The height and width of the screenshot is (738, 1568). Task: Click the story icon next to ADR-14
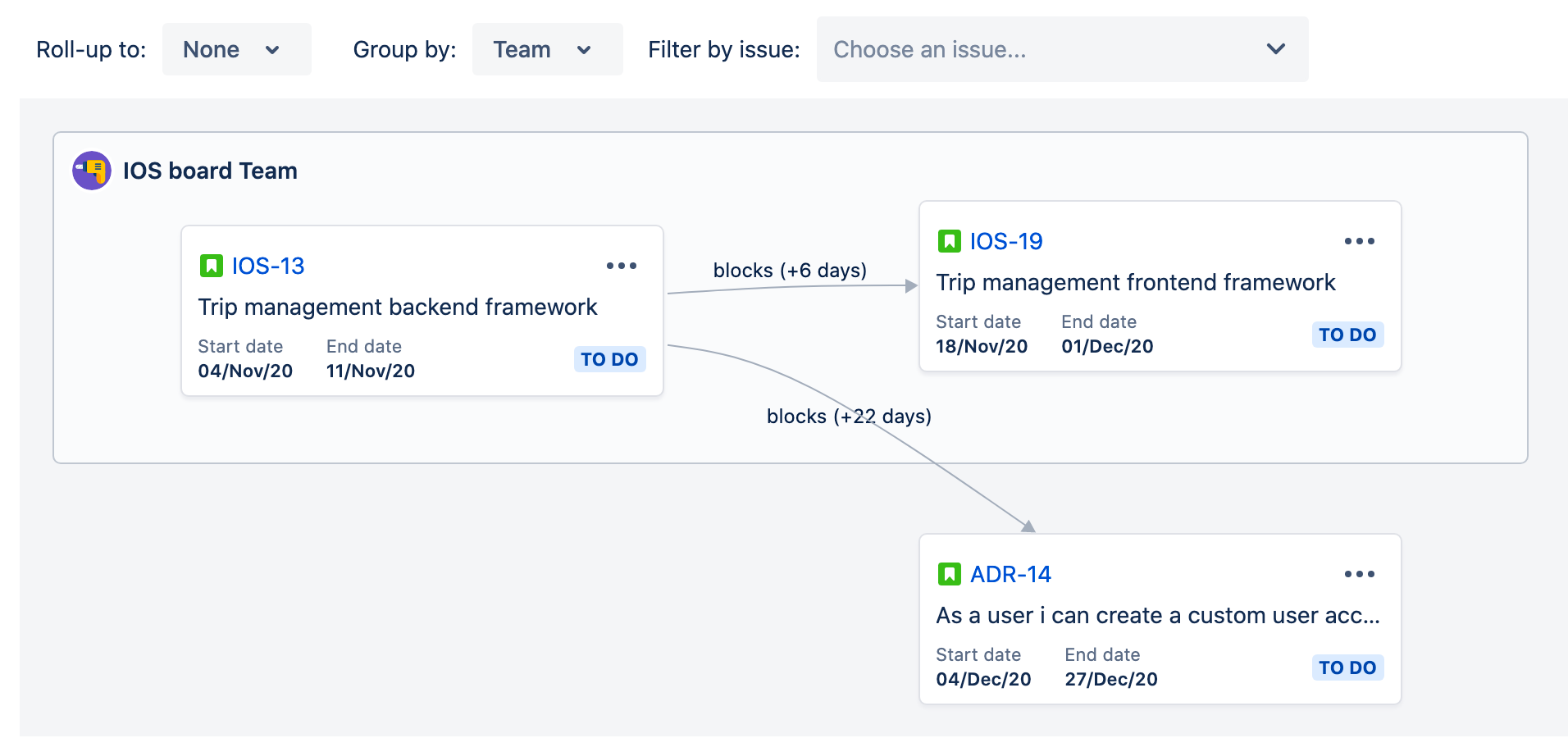point(950,574)
